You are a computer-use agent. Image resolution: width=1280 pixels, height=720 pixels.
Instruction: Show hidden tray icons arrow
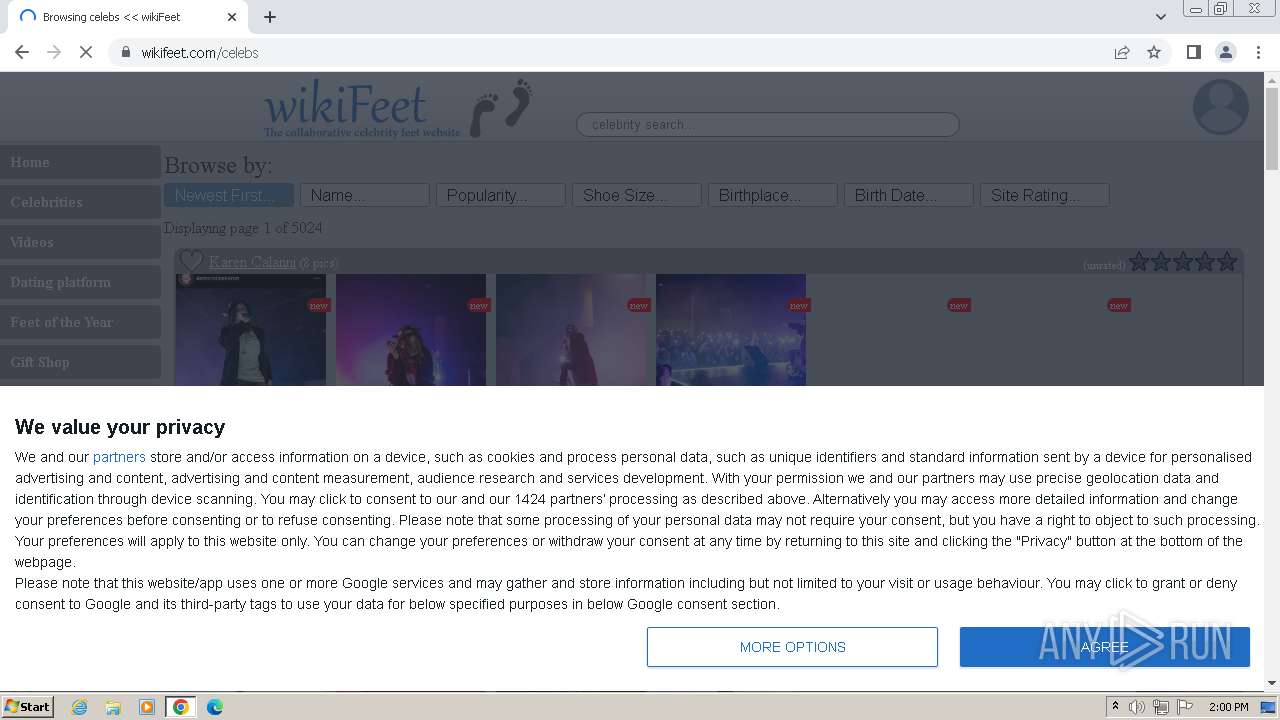pyautogui.click(x=1115, y=707)
